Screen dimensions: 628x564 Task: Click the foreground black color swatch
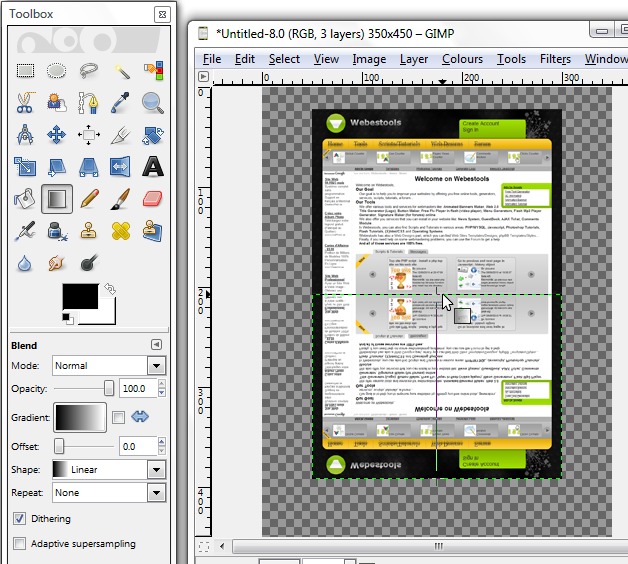[80, 296]
